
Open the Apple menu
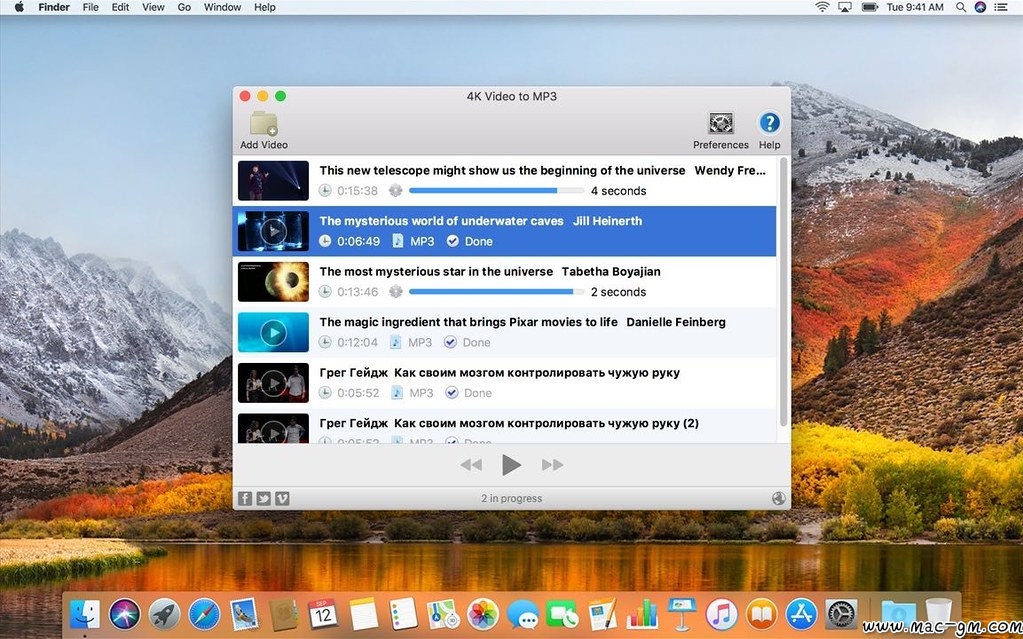[x=19, y=7]
